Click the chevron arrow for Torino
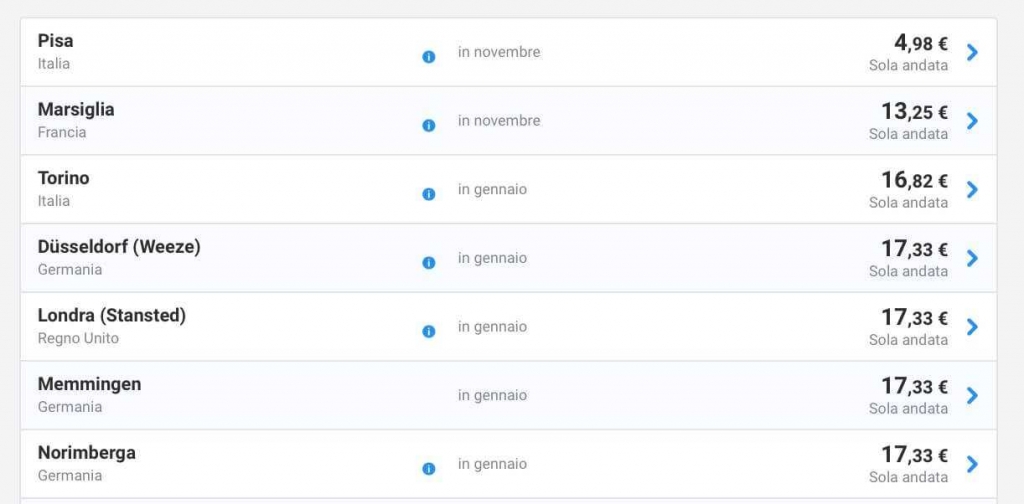Screen dimensions: 1024x504 972,189
